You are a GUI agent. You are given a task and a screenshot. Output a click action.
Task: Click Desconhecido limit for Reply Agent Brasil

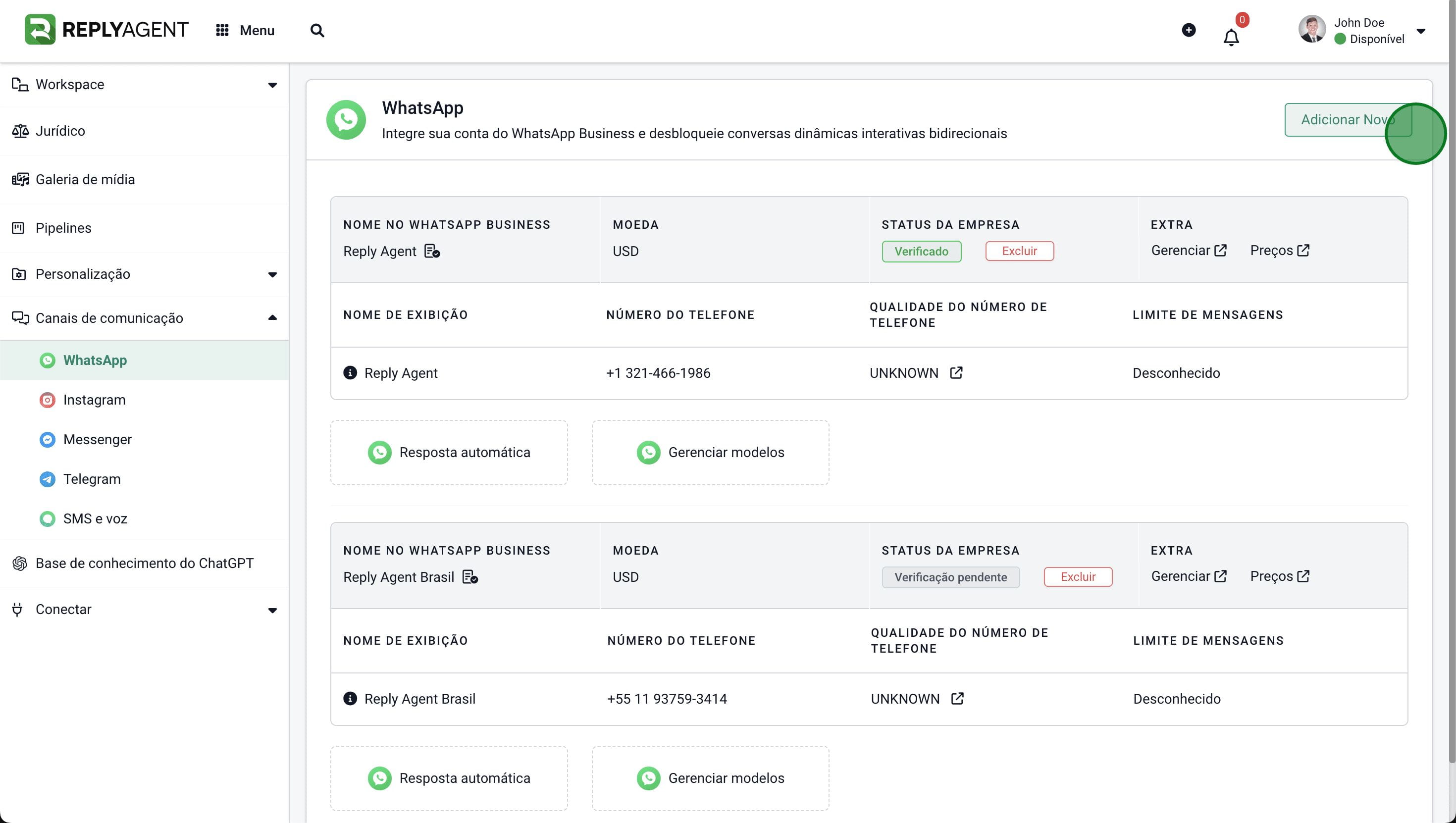click(x=1177, y=699)
